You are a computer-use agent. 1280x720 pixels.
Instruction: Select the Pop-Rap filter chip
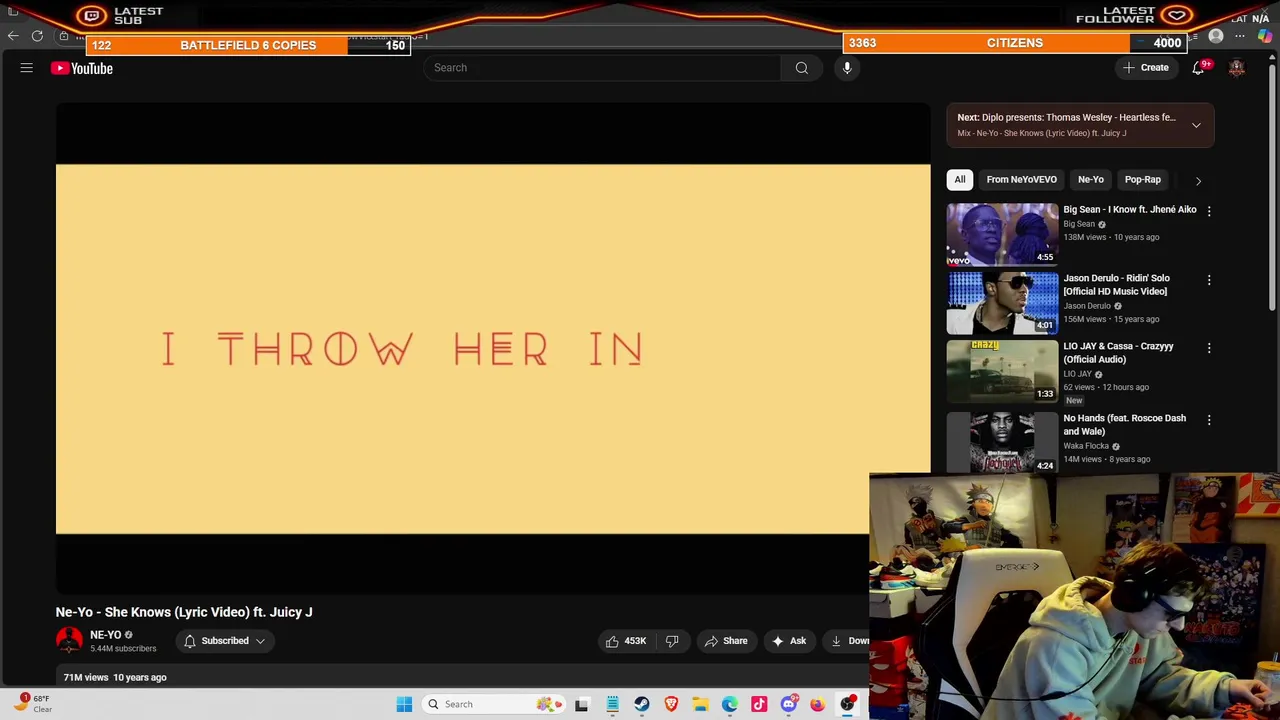click(x=1142, y=180)
